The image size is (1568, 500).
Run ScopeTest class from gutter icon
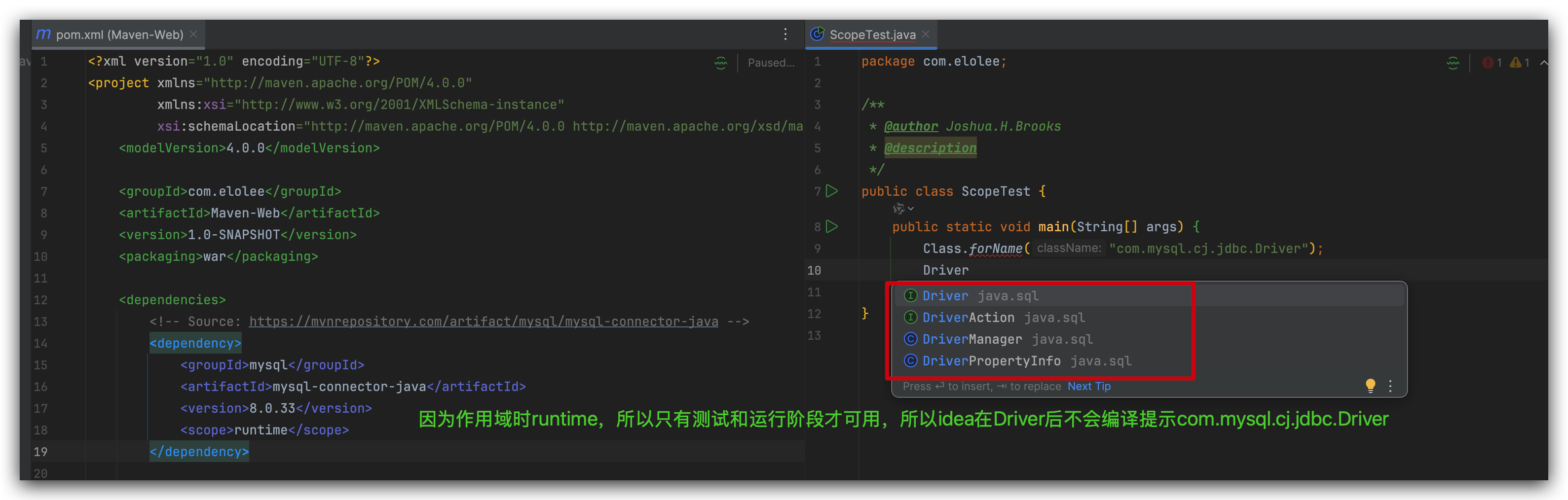click(832, 191)
